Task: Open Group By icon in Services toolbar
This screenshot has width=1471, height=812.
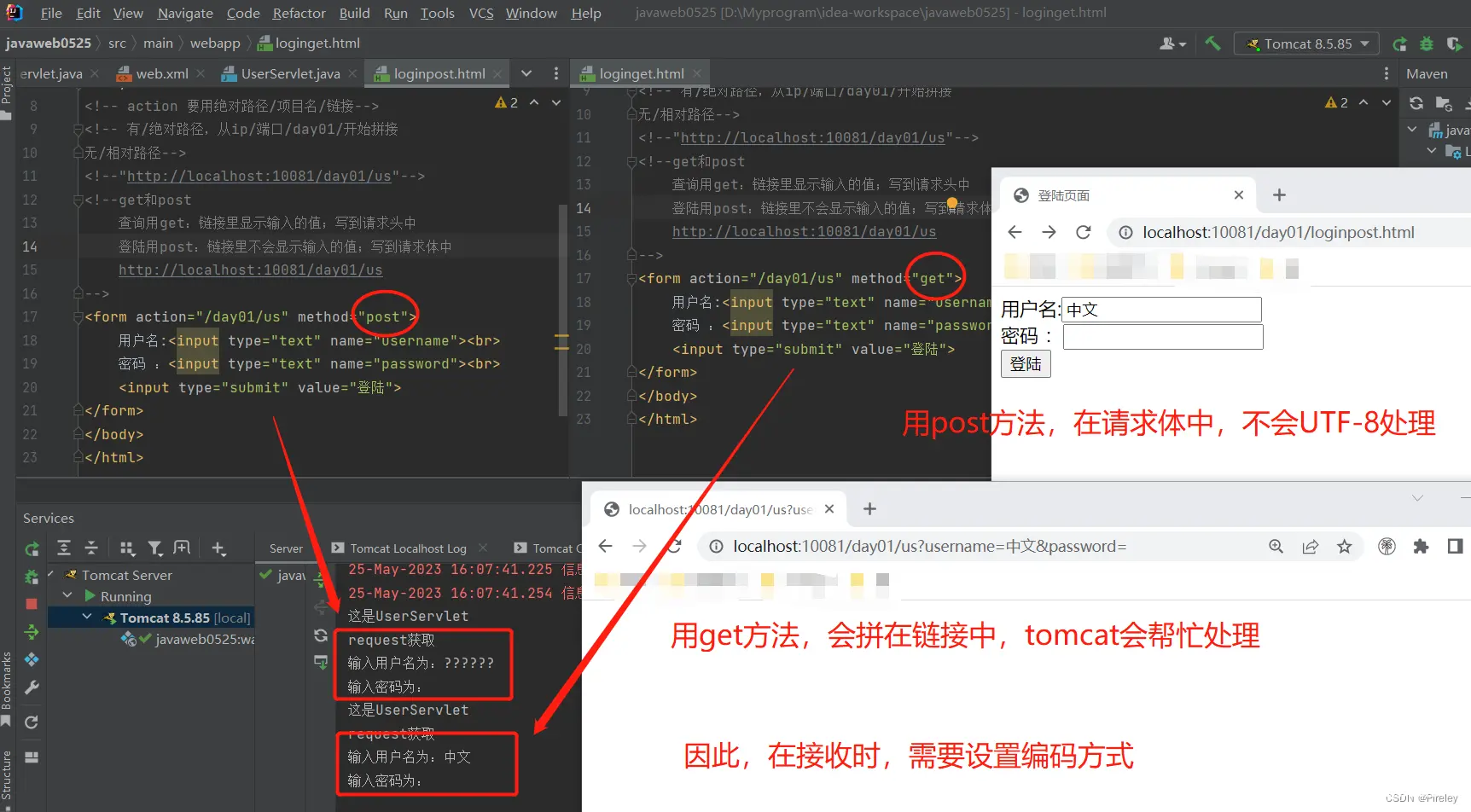Action: [127, 548]
